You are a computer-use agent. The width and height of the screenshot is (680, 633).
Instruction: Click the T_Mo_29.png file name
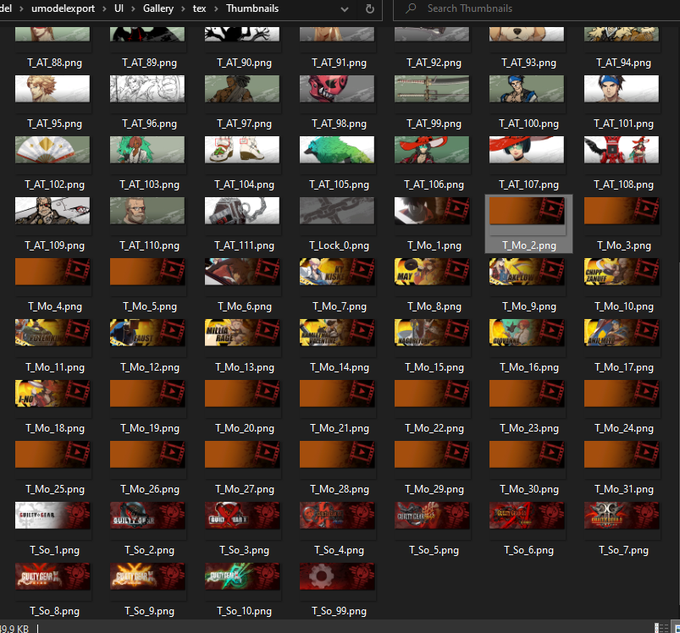pyautogui.click(x=434, y=489)
